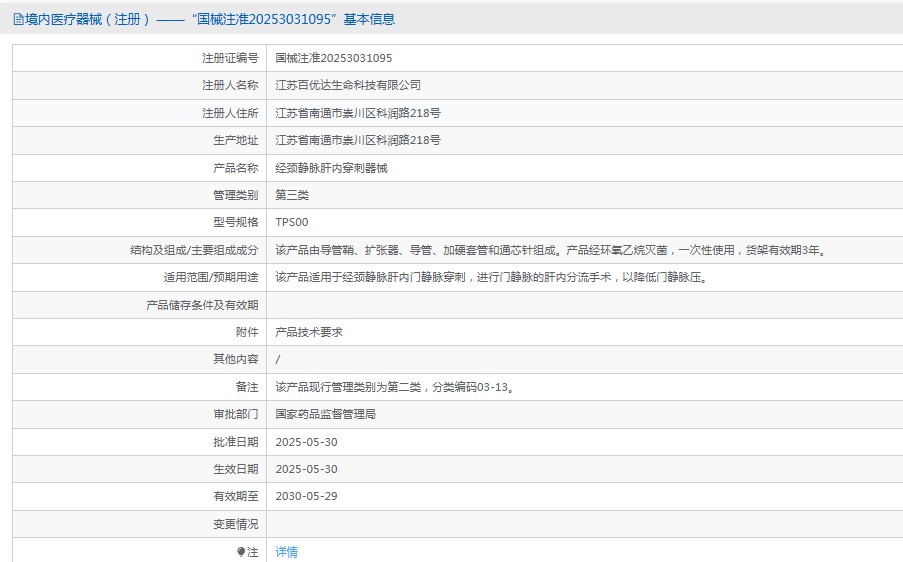Click attachment value 产品技术要求

(x=309, y=332)
